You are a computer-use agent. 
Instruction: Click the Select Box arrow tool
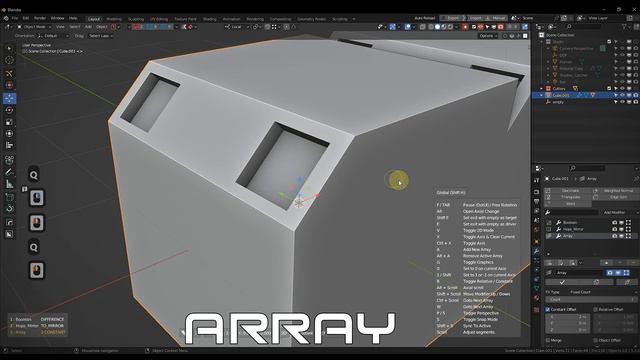(9, 48)
